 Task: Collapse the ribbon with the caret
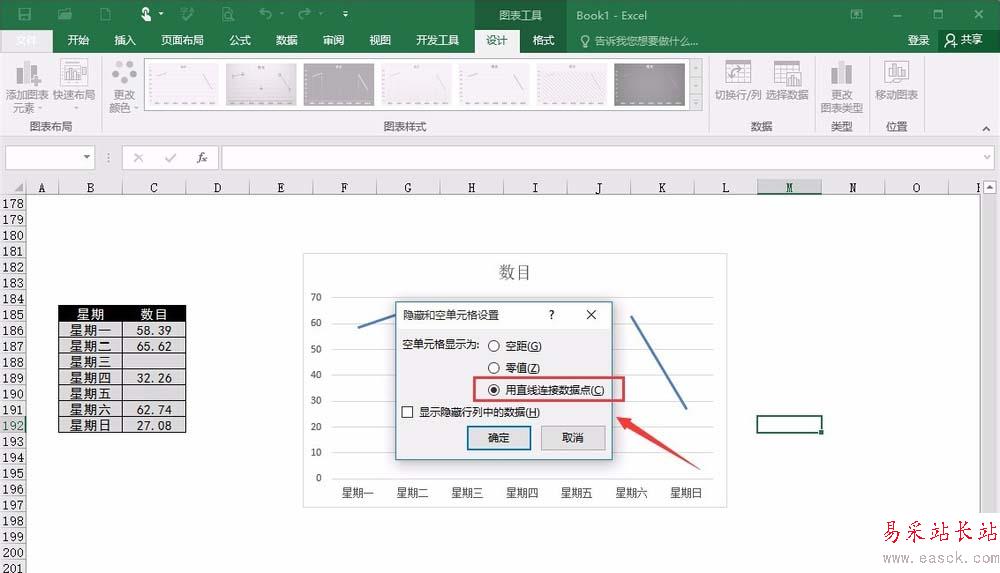coord(986,129)
